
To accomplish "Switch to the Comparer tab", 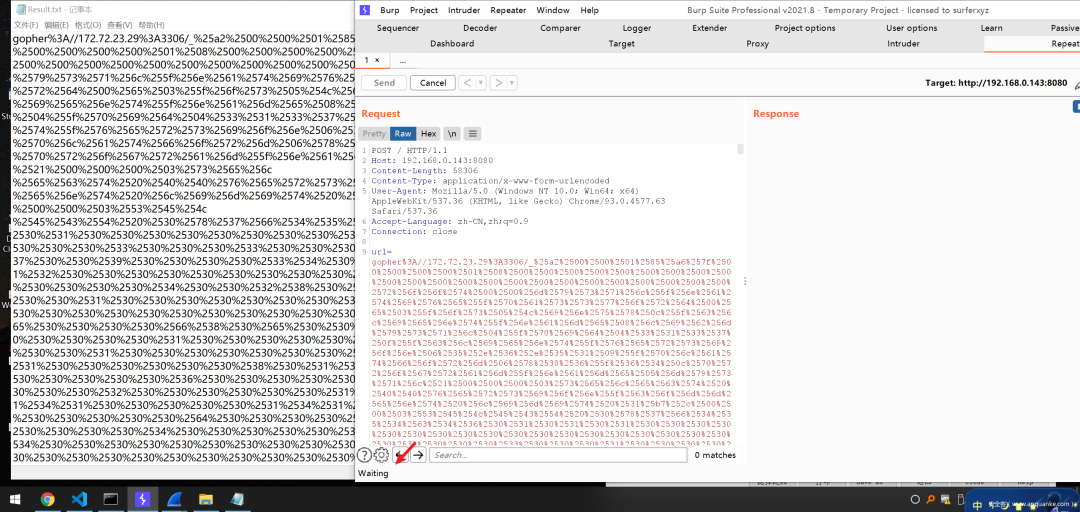I will tap(560, 28).
